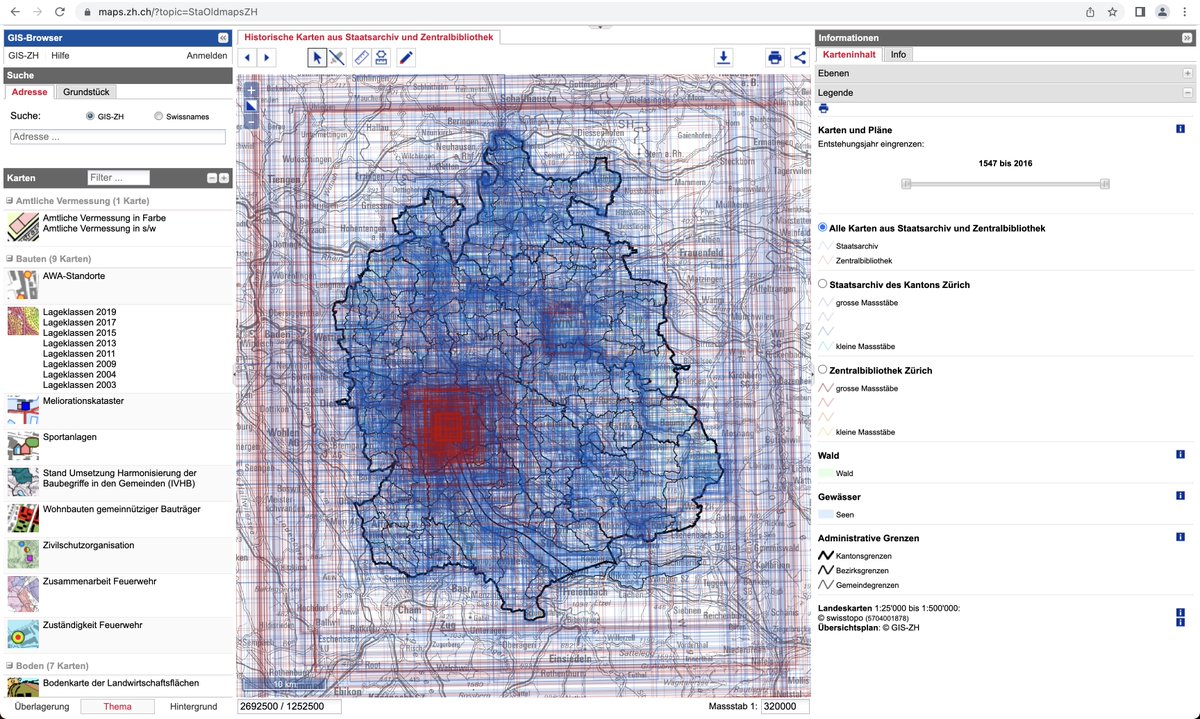This screenshot has width=1200, height=719.
Task: Select GIS-ZH search radio button
Action: click(x=91, y=116)
